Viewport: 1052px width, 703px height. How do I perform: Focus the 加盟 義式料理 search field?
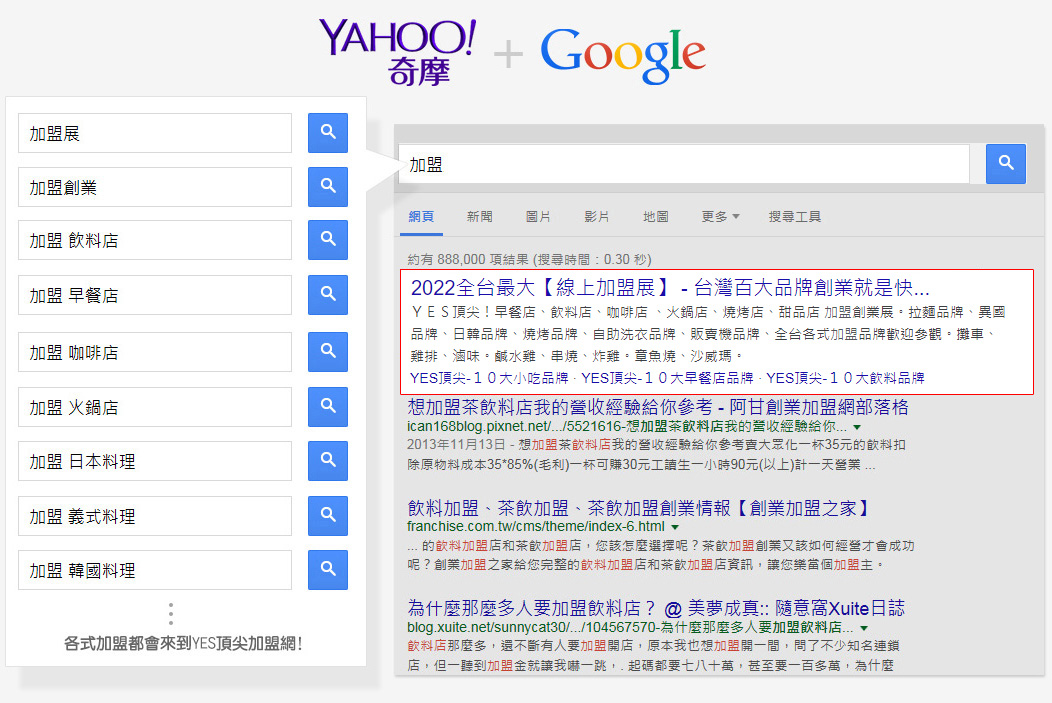coord(155,516)
